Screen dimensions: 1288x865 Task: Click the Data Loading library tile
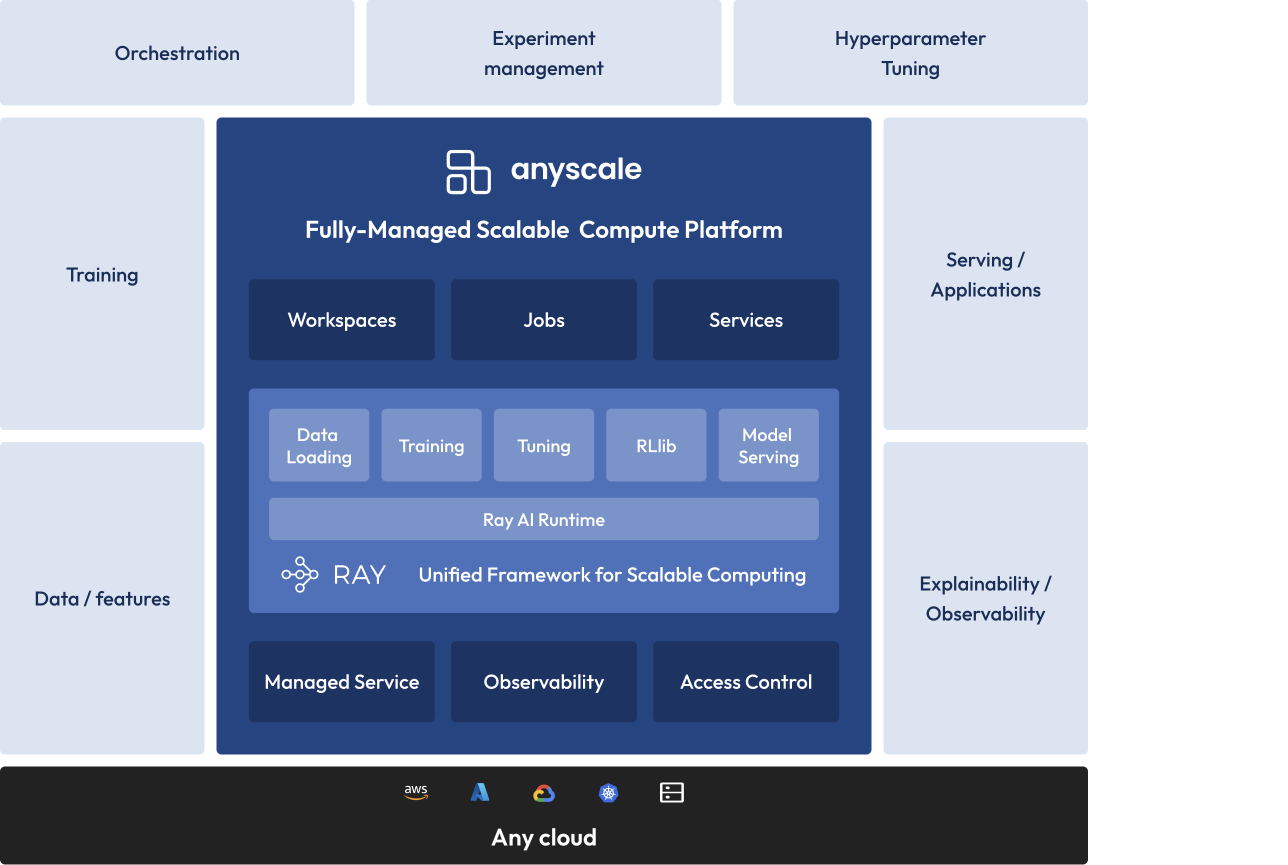coord(319,445)
